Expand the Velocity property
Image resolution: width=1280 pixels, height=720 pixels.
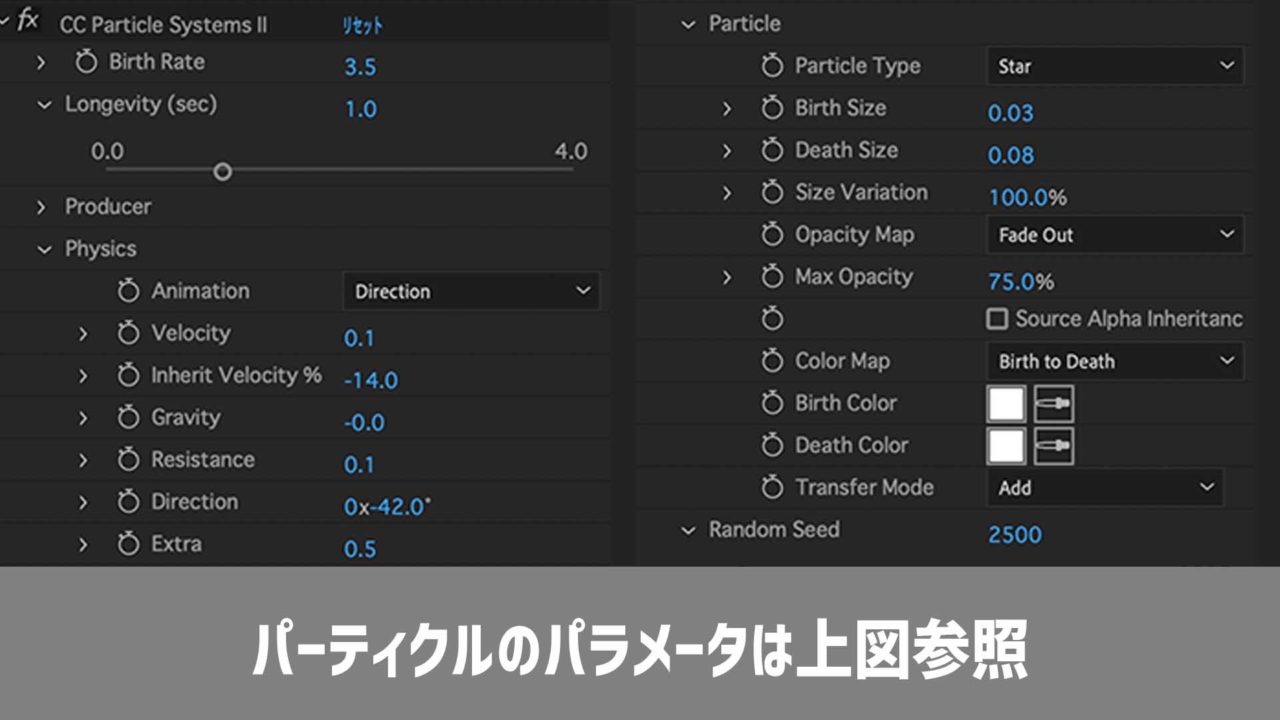[x=83, y=334]
